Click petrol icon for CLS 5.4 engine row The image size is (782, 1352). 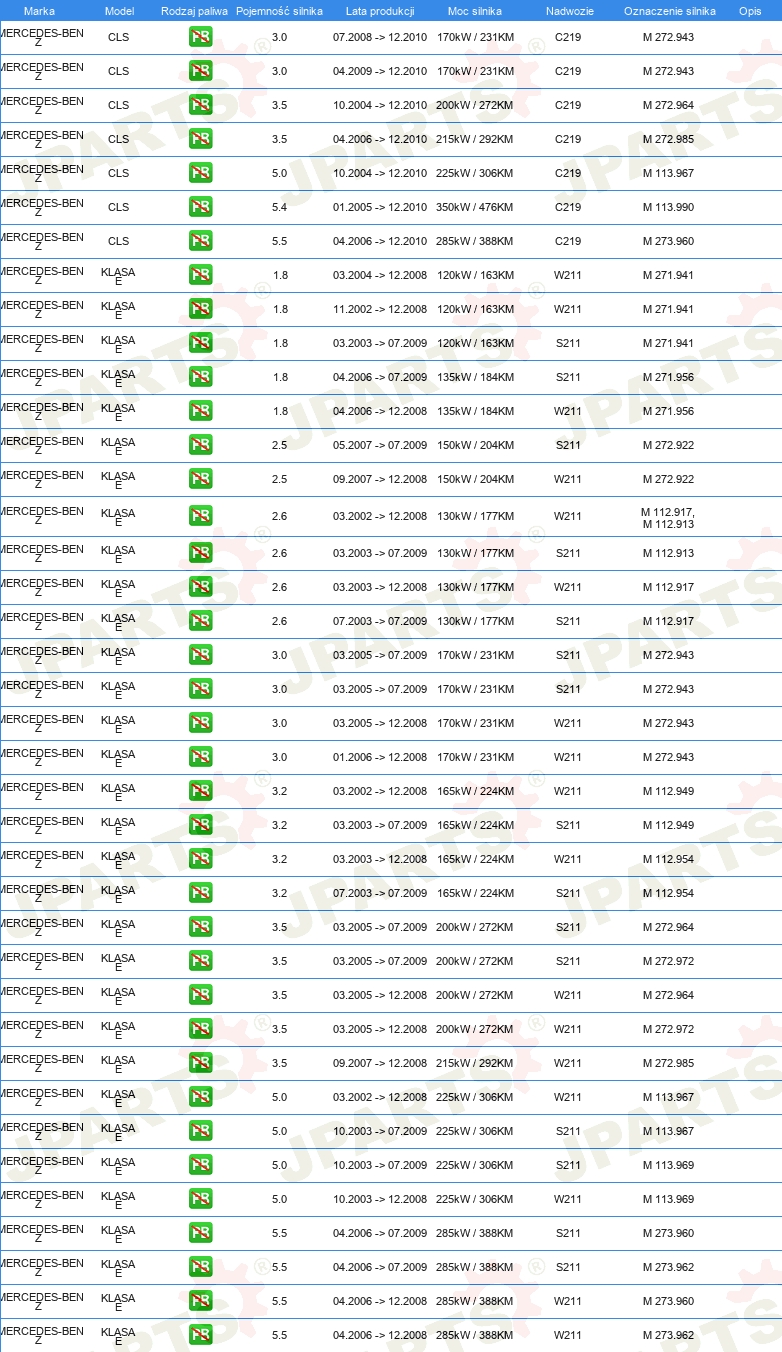200,207
